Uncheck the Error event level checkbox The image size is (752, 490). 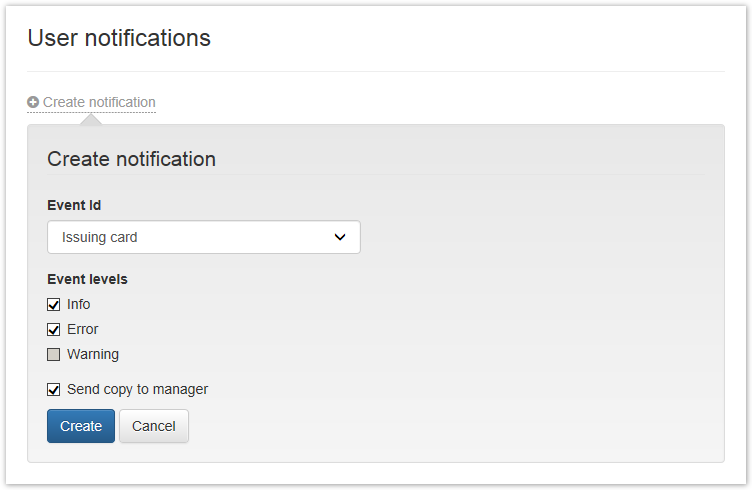pos(54,329)
